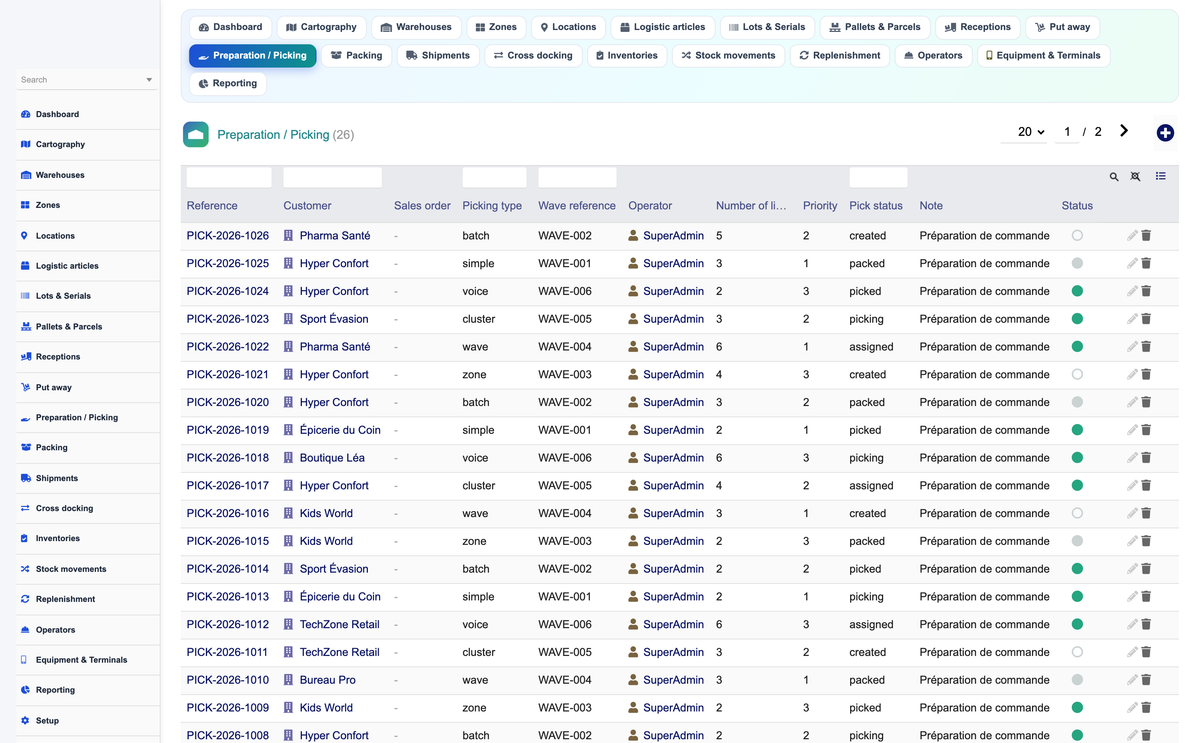Switch to the Packing tab
The height and width of the screenshot is (743, 1200).
[x=356, y=56]
